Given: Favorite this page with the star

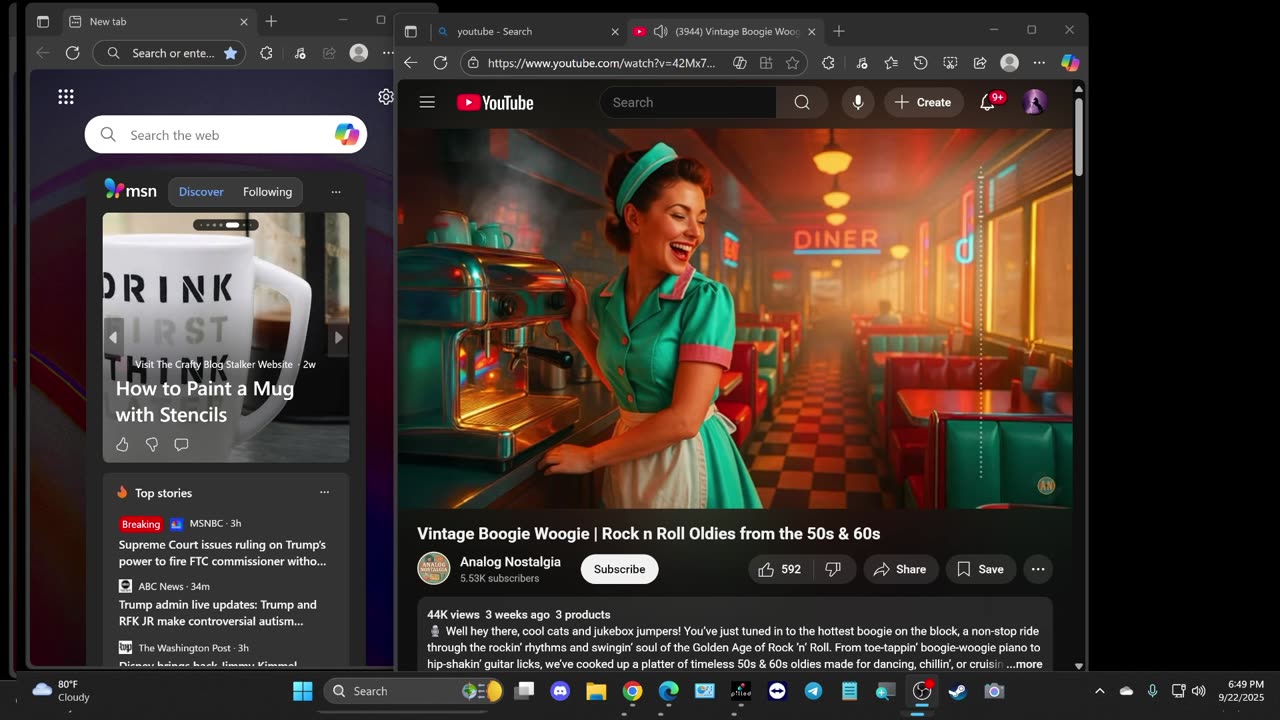Looking at the screenshot, I should (792, 63).
